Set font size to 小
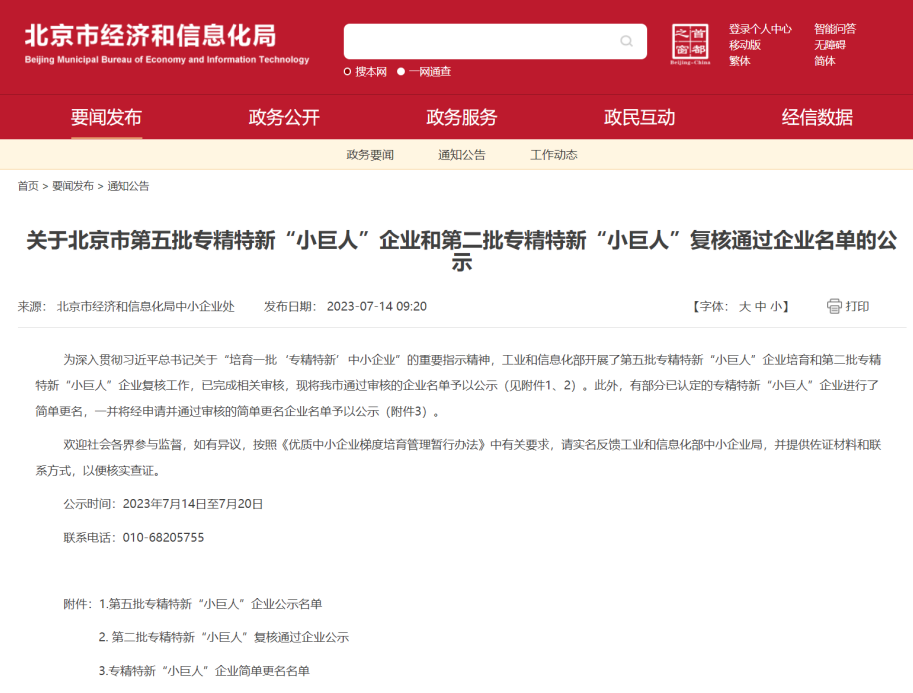 point(776,306)
